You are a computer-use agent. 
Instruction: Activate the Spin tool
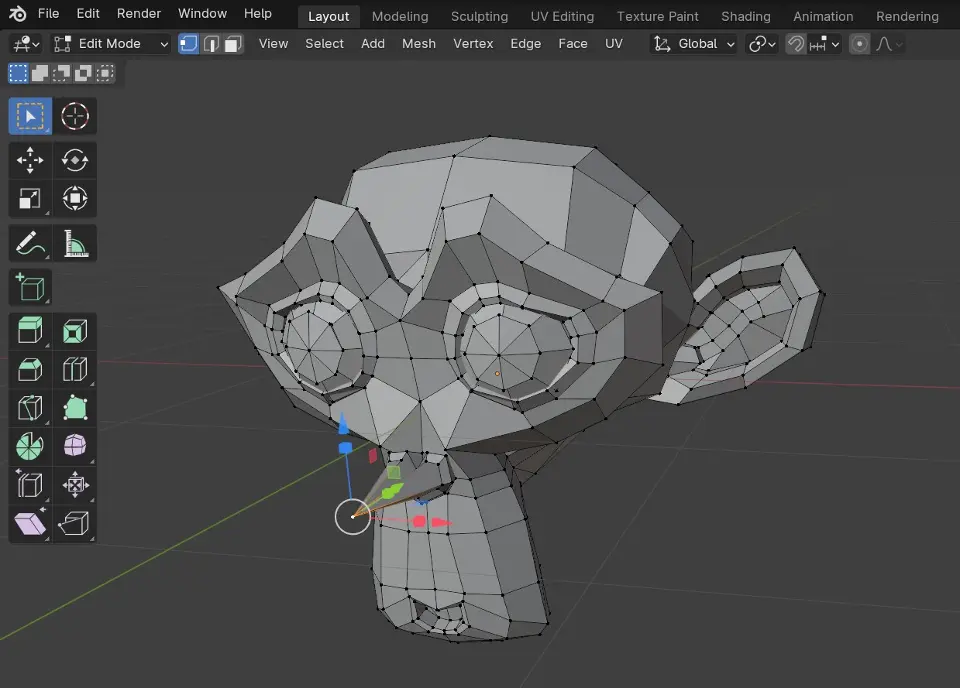(30, 446)
